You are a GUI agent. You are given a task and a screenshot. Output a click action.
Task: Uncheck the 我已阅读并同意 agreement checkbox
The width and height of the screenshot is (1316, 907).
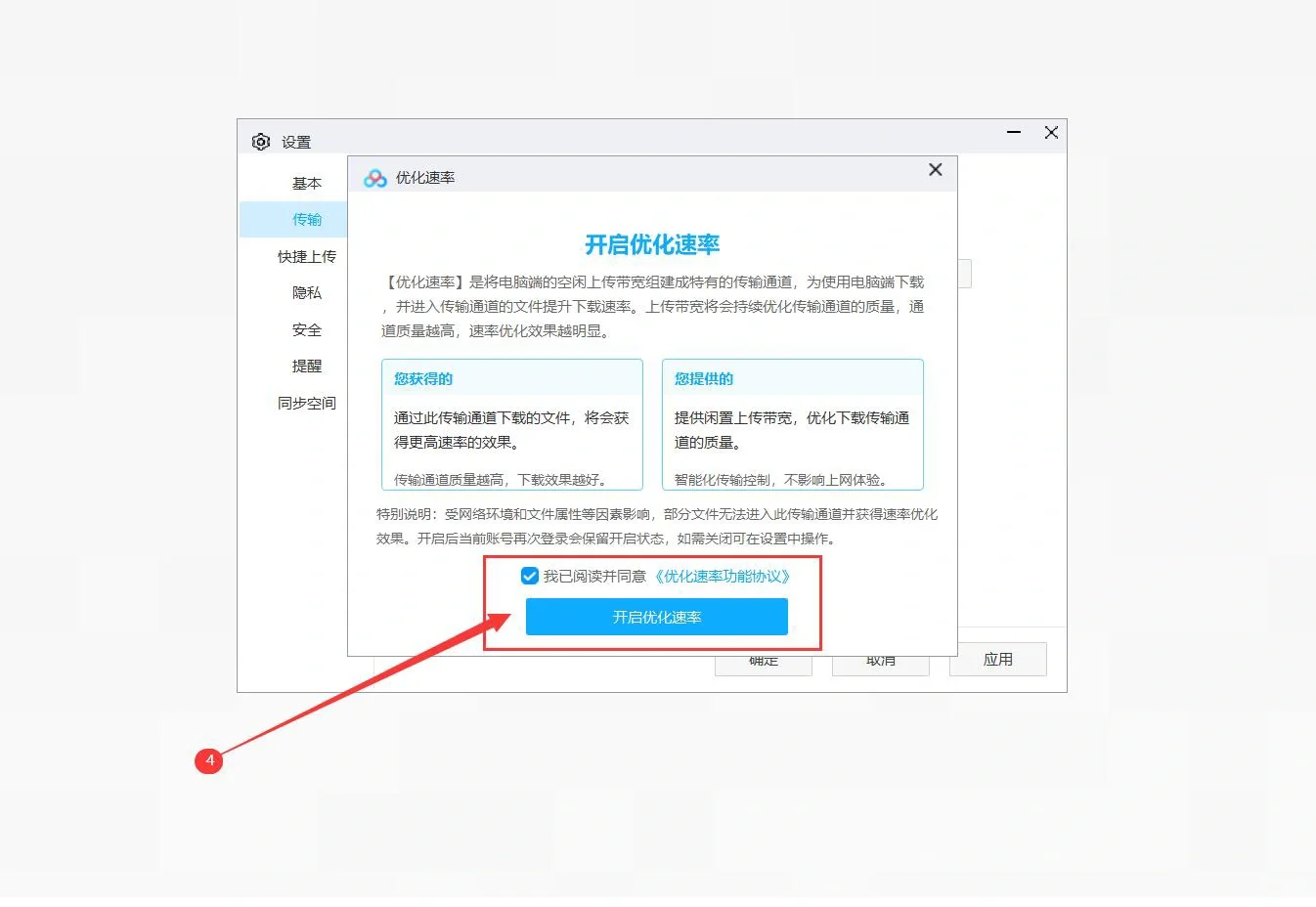(530, 576)
